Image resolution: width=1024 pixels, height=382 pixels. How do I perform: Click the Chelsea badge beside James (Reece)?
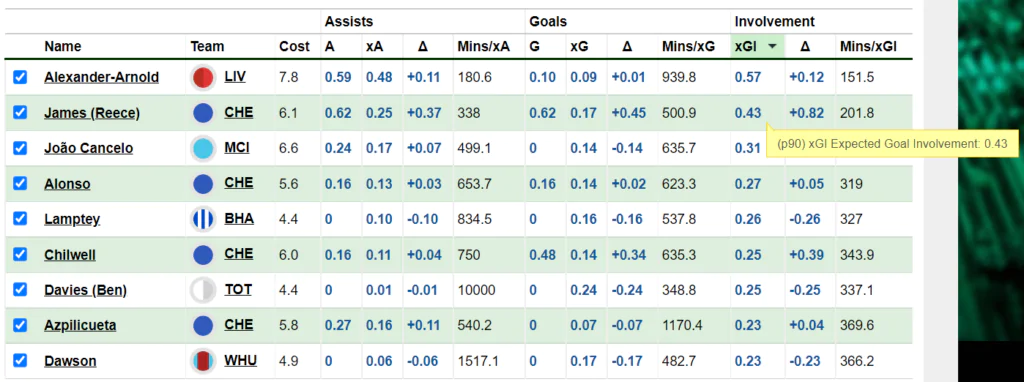coord(203,113)
